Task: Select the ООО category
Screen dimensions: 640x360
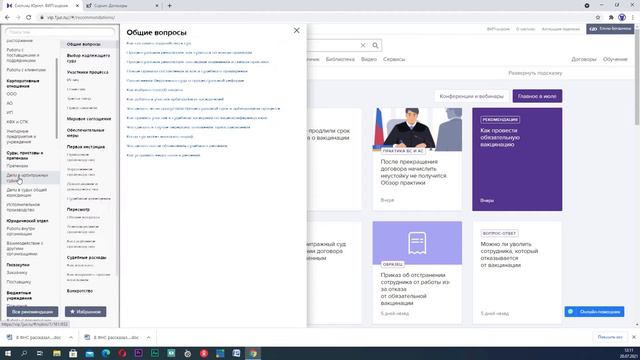Action: tap(11, 94)
